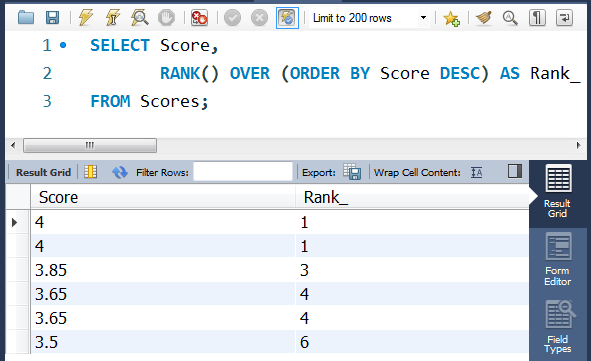Select the rank cell showing 6
The width and height of the screenshot is (591, 361).
(x=412, y=342)
